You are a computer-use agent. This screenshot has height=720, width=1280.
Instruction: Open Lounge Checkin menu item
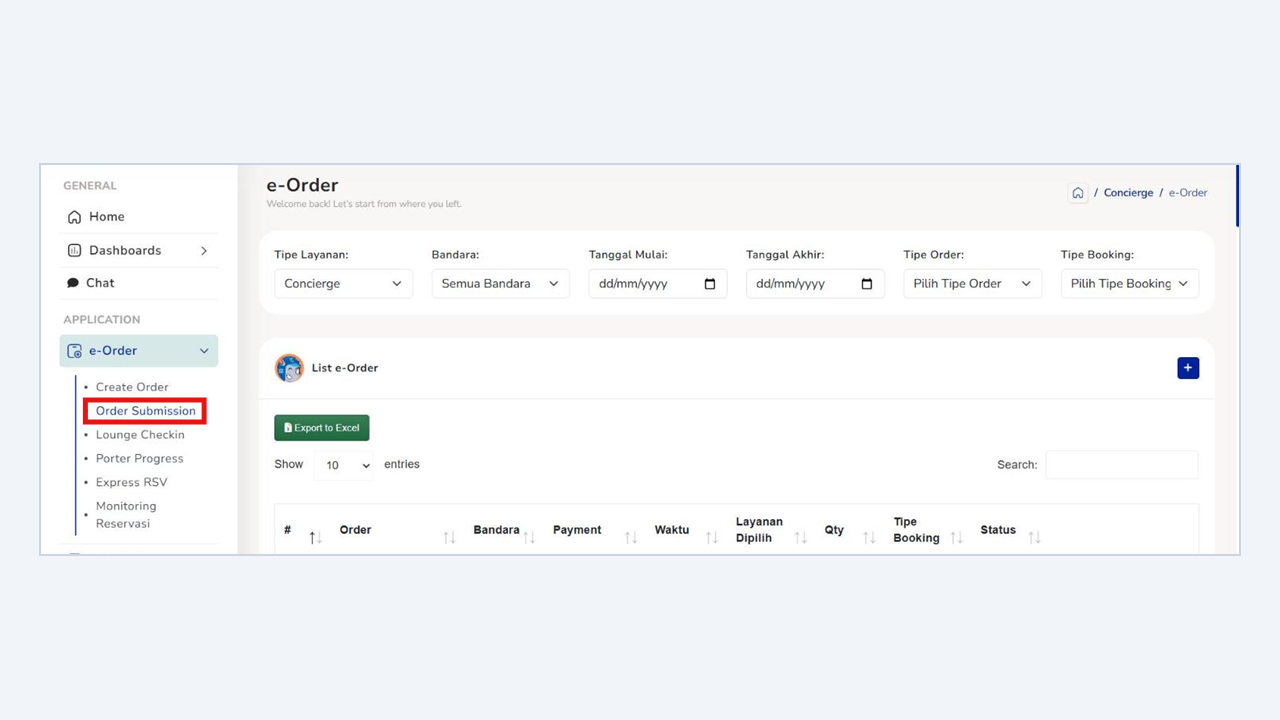(x=140, y=435)
